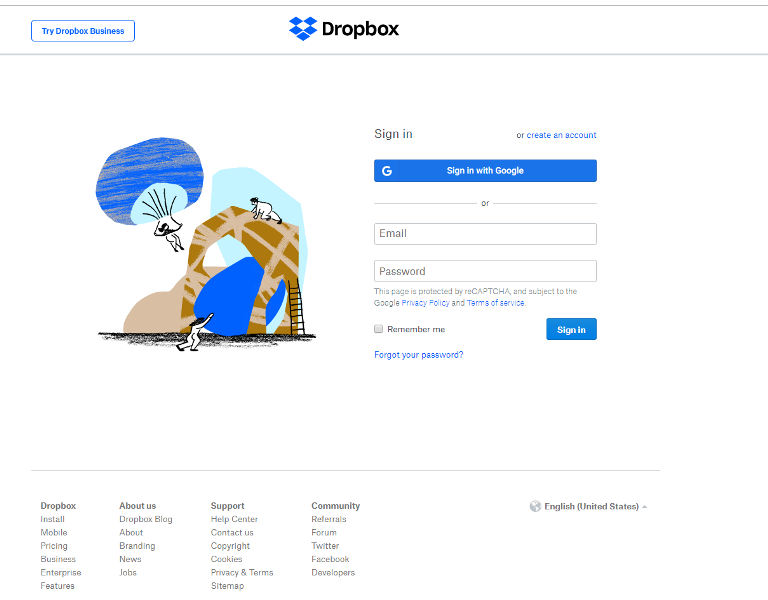The width and height of the screenshot is (768, 600).
Task: Open the Privacy & Terms footer link
Action: pos(242,573)
